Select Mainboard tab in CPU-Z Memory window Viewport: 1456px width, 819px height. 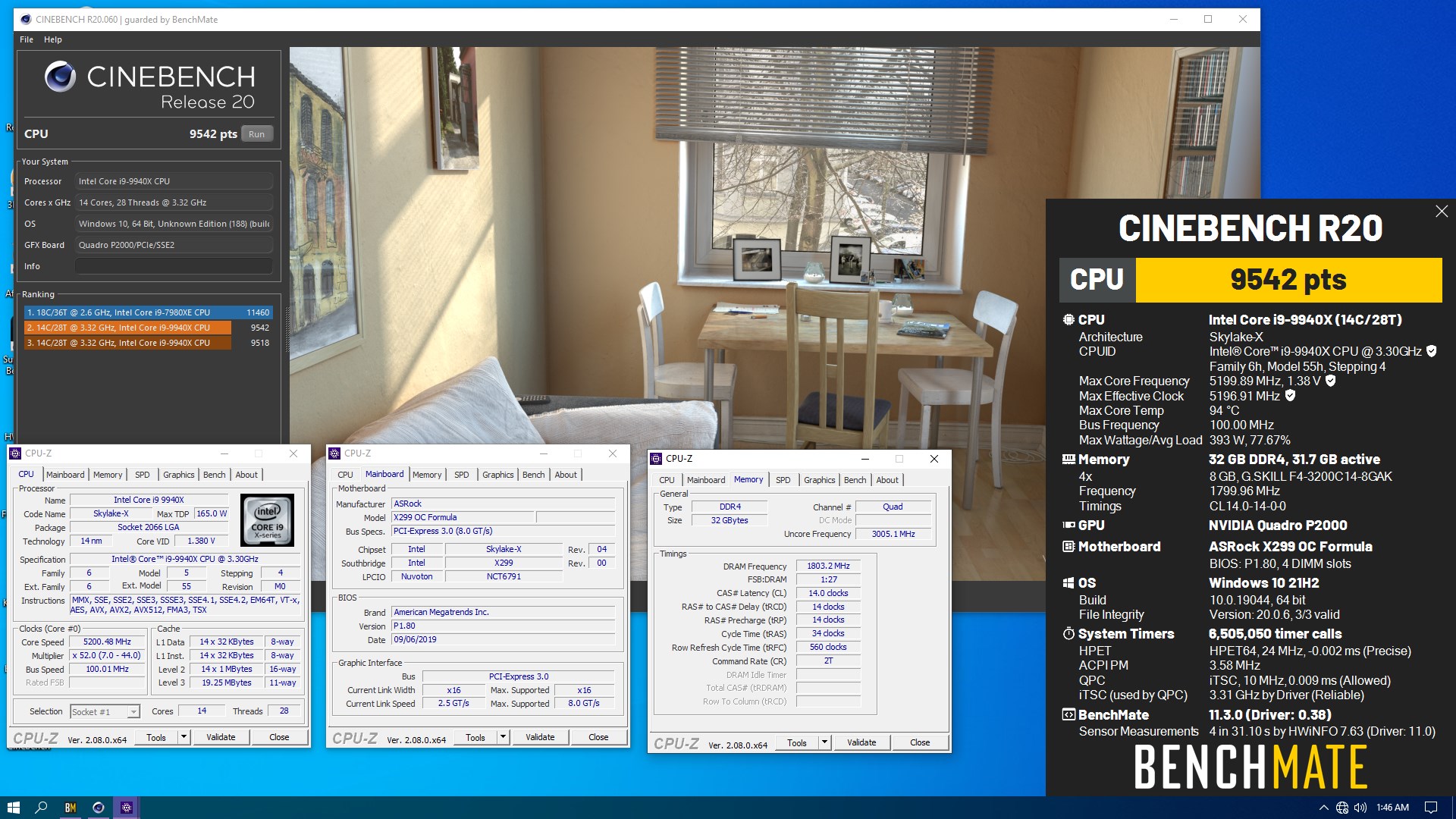(x=706, y=480)
